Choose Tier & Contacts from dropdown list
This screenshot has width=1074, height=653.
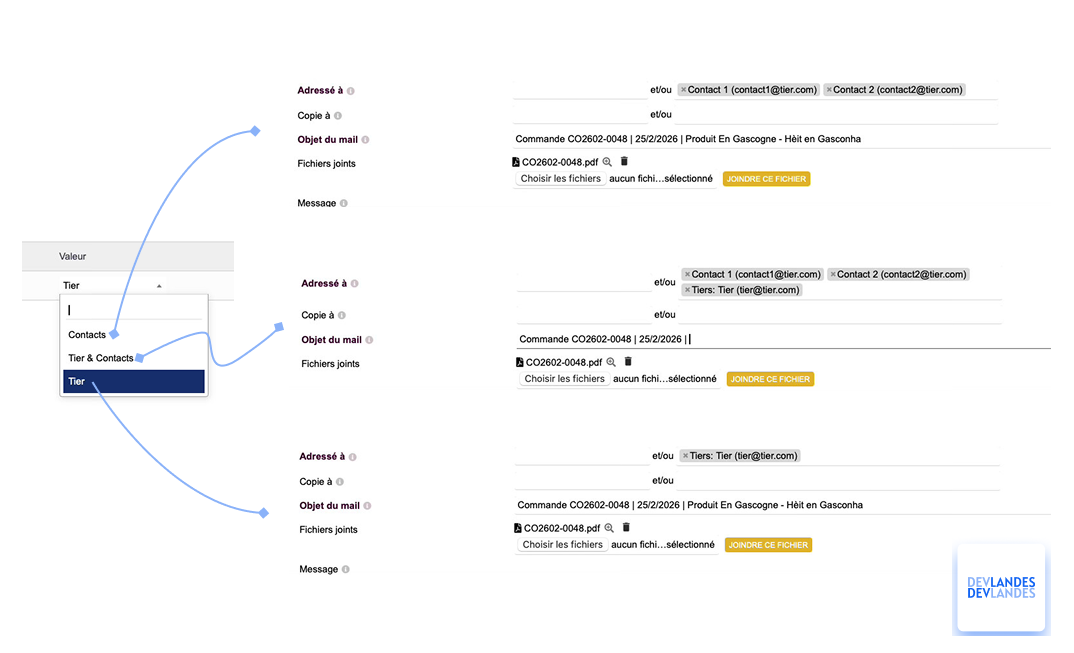[101, 358]
